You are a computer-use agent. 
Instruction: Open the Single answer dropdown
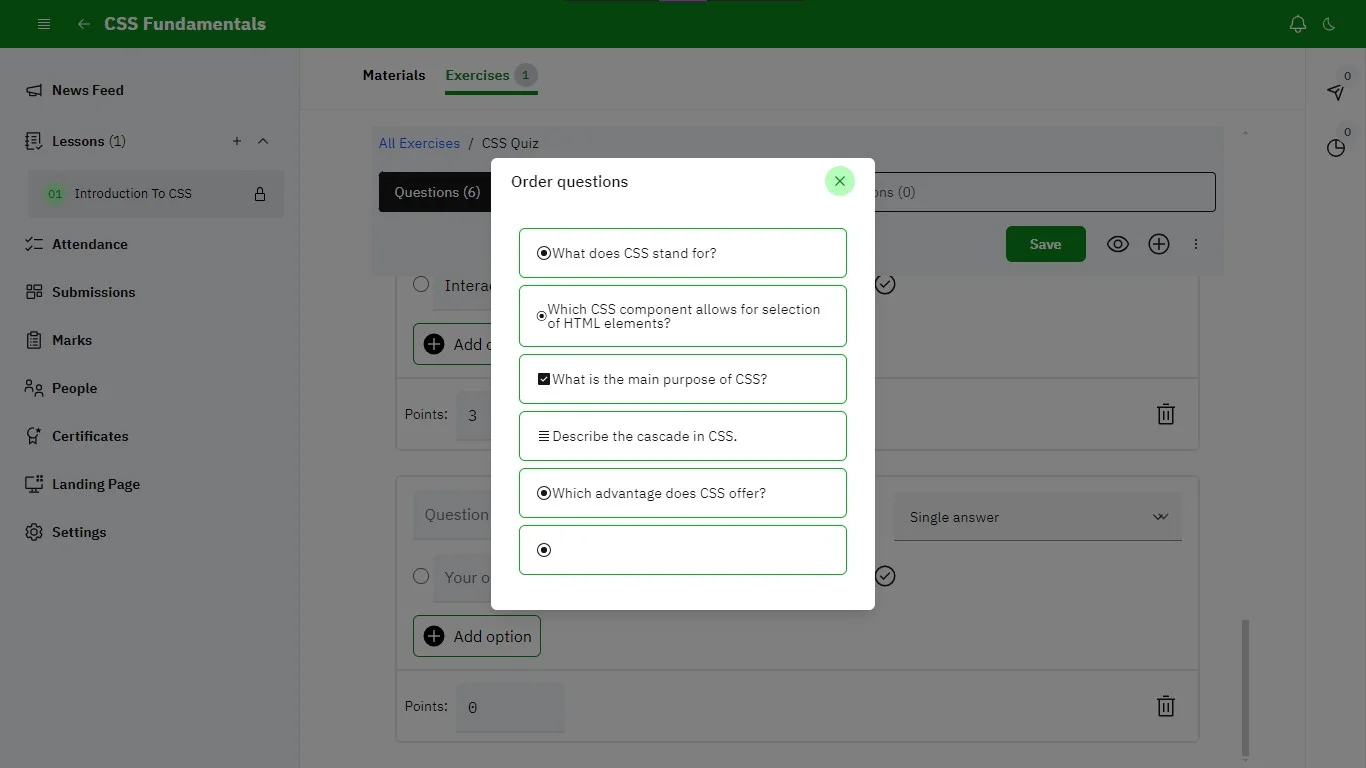1037,517
